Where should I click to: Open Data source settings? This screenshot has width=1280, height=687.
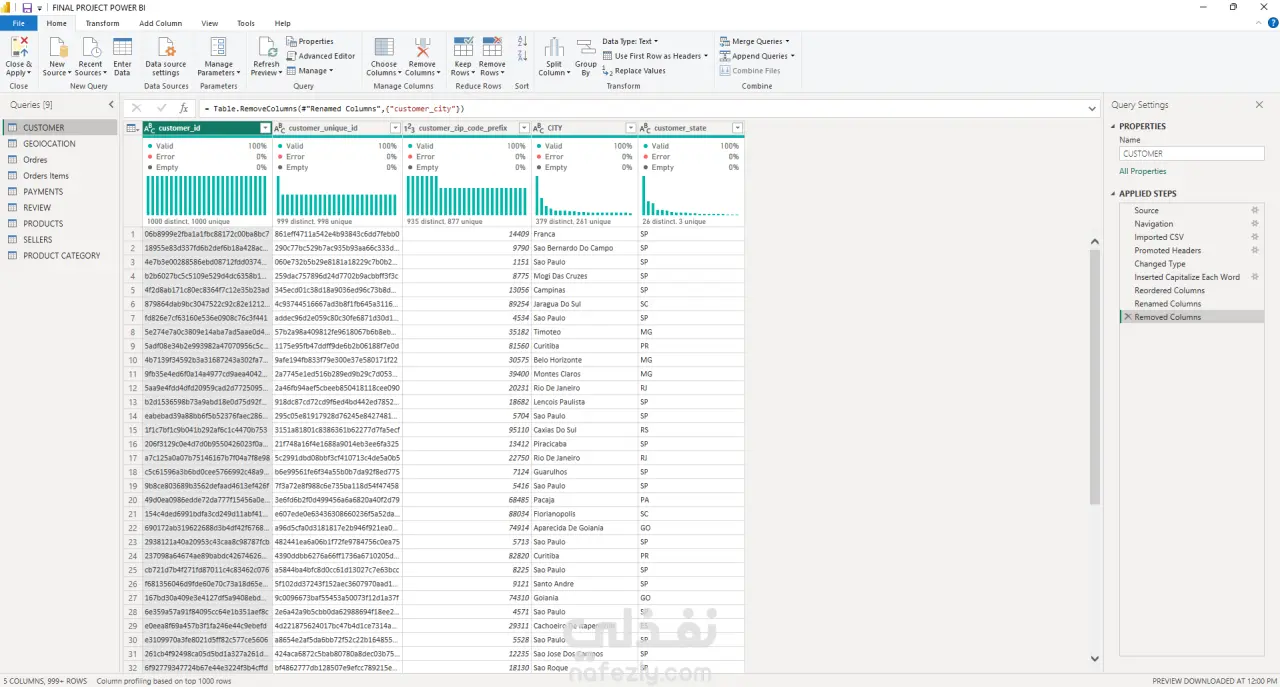pyautogui.click(x=166, y=56)
